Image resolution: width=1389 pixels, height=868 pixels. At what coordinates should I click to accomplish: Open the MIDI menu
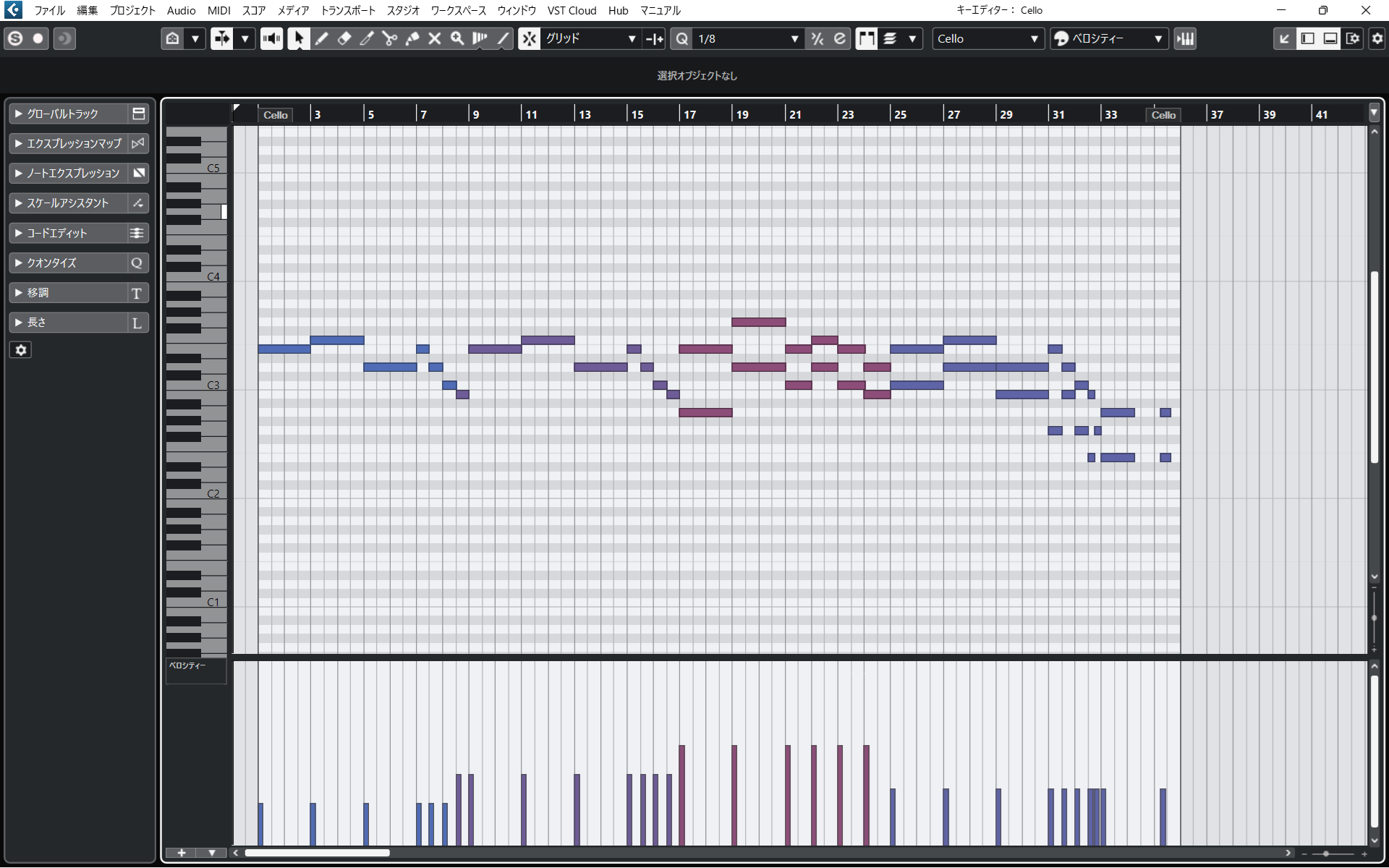218,10
